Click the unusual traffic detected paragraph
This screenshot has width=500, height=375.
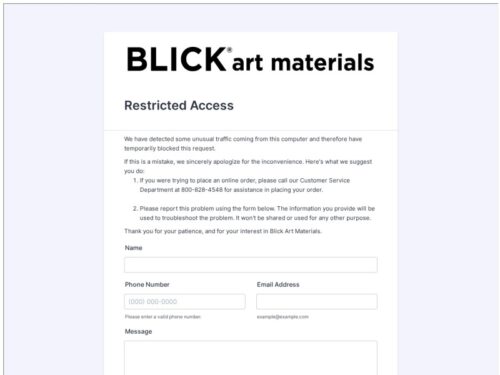tap(243, 144)
